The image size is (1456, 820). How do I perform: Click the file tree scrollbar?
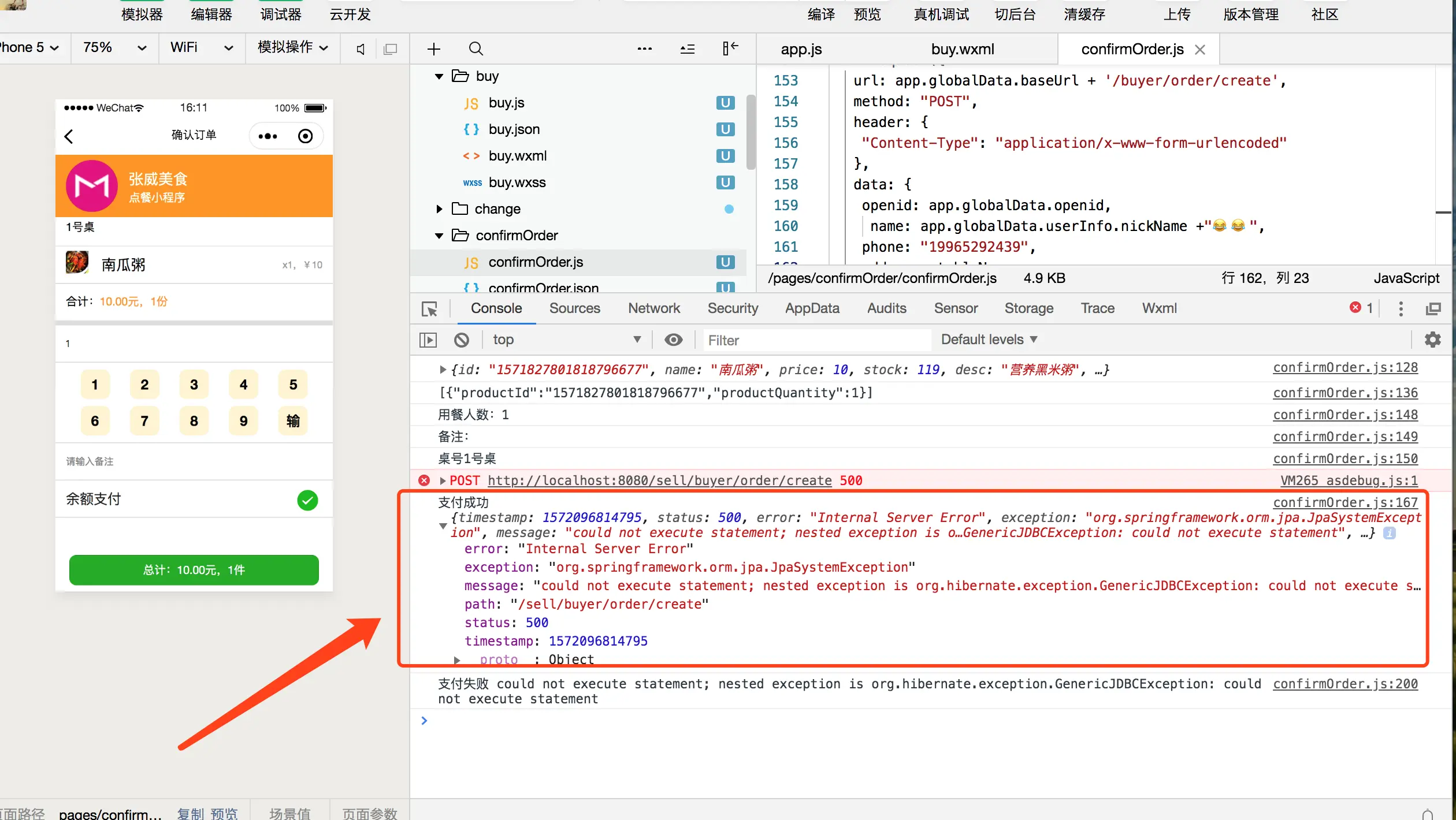(751, 133)
